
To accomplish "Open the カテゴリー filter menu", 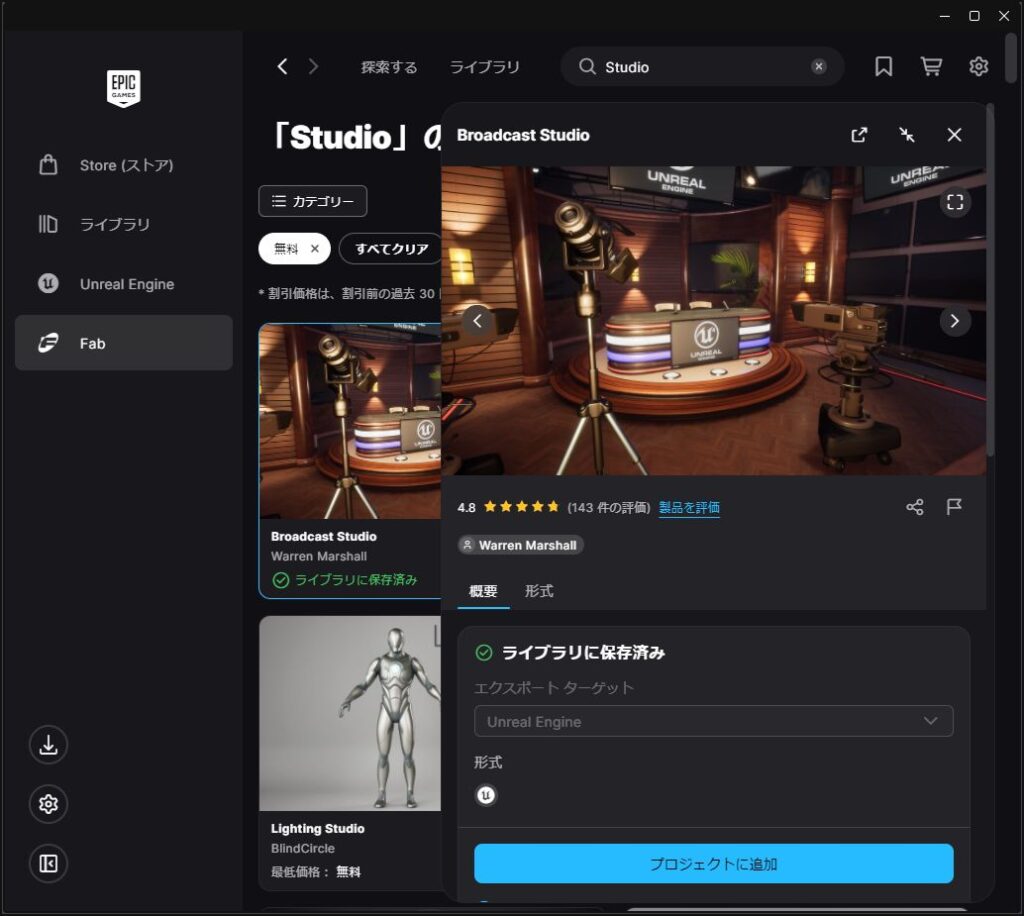I will [x=312, y=201].
